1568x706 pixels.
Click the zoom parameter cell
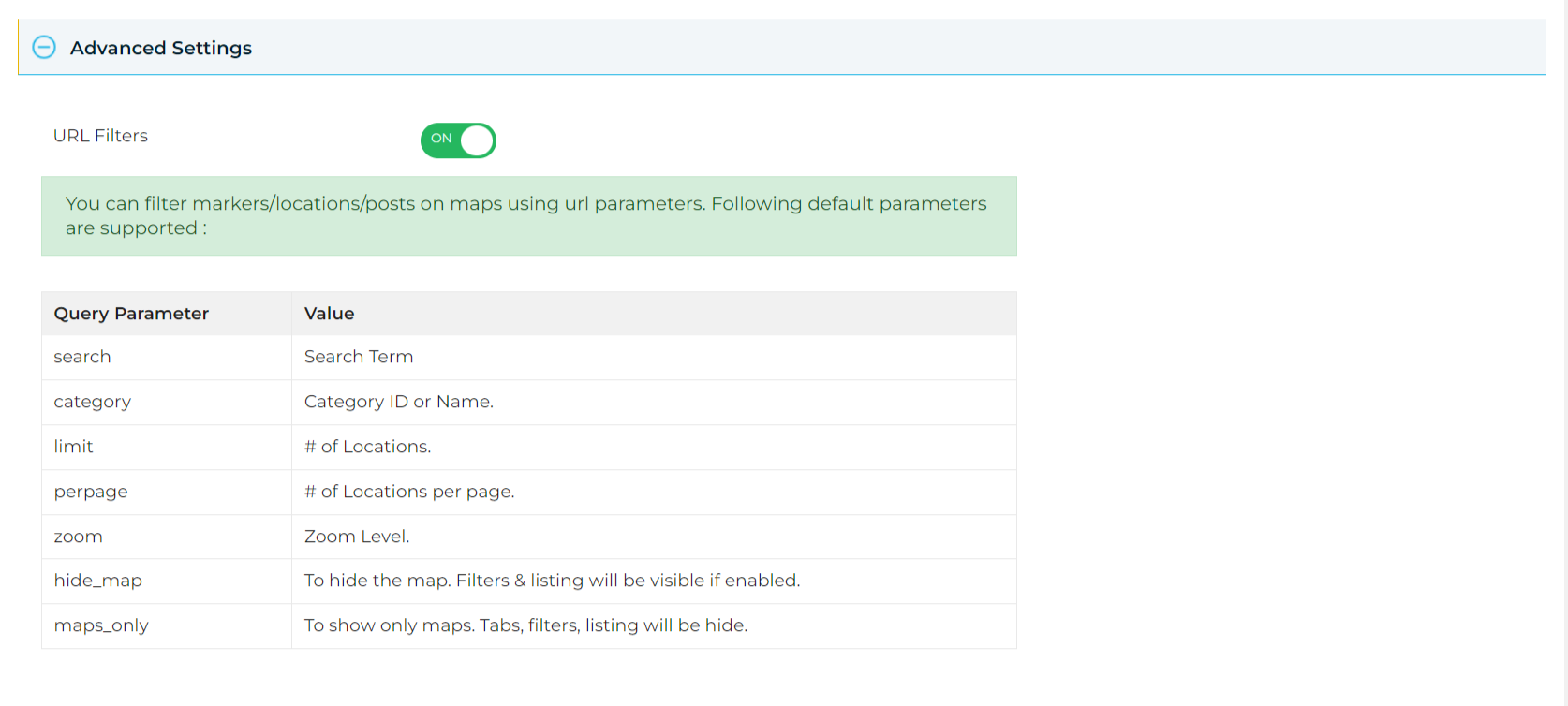[x=167, y=537]
